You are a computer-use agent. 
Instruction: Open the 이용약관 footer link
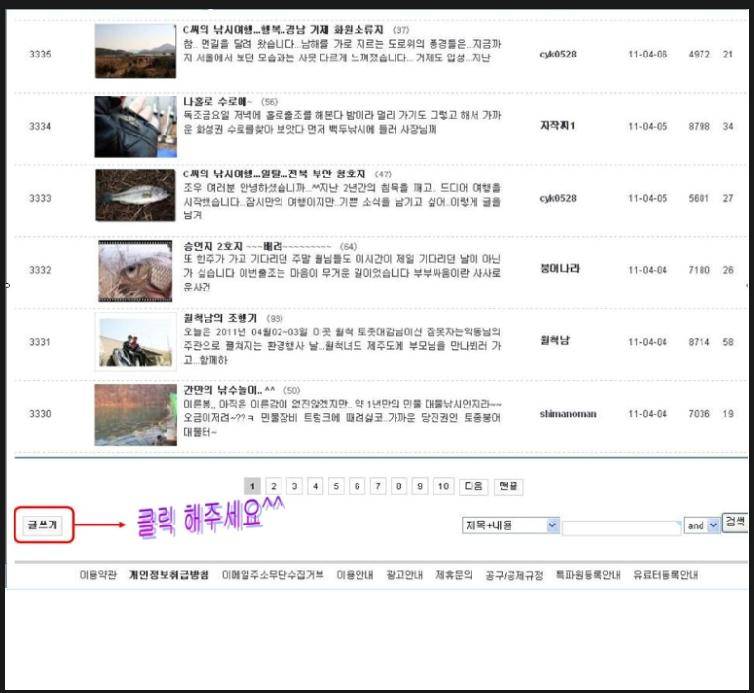pos(98,575)
